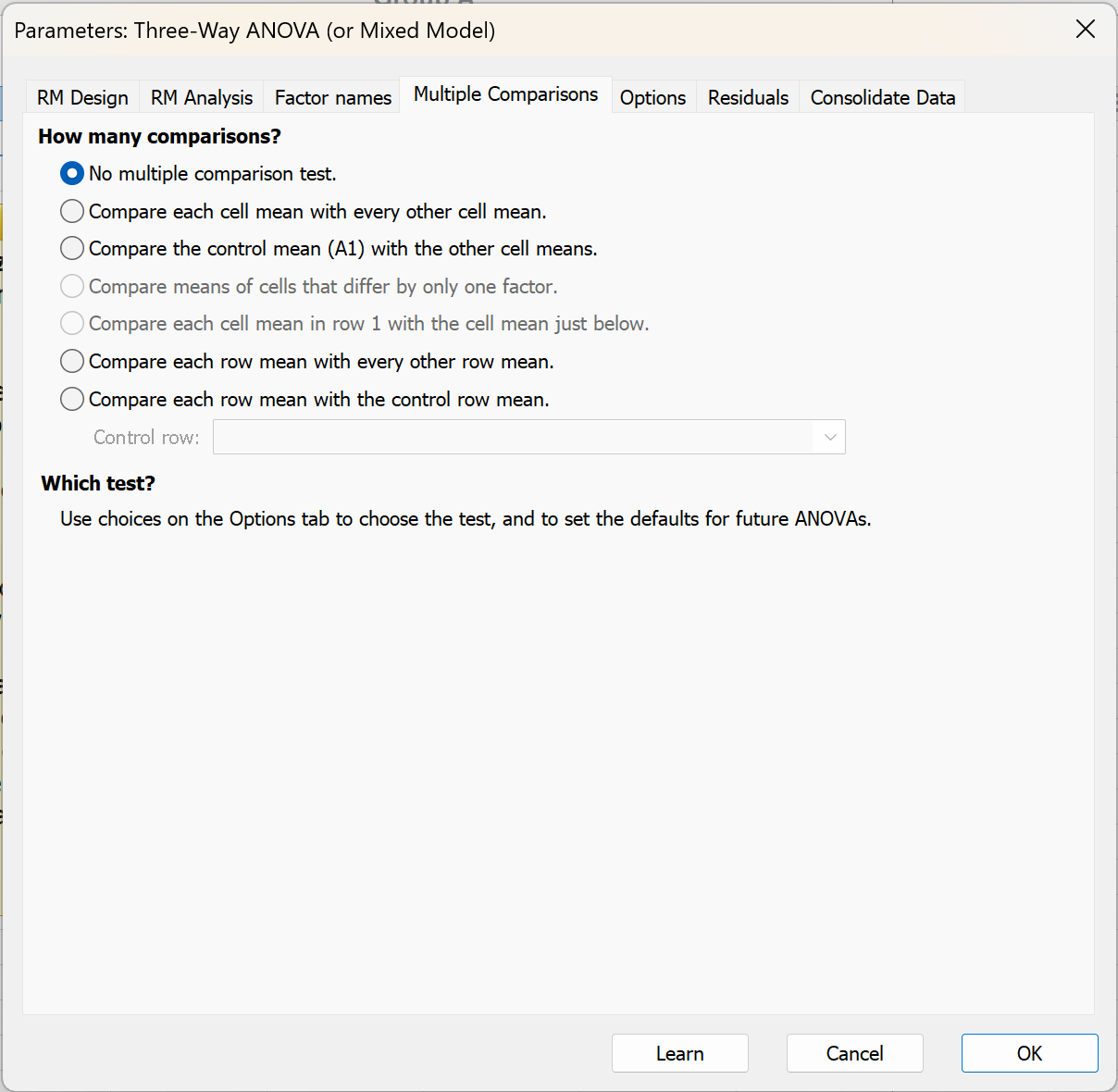Image resolution: width=1118 pixels, height=1092 pixels.
Task: Open the Control row dropdown arrow
Action: point(829,438)
